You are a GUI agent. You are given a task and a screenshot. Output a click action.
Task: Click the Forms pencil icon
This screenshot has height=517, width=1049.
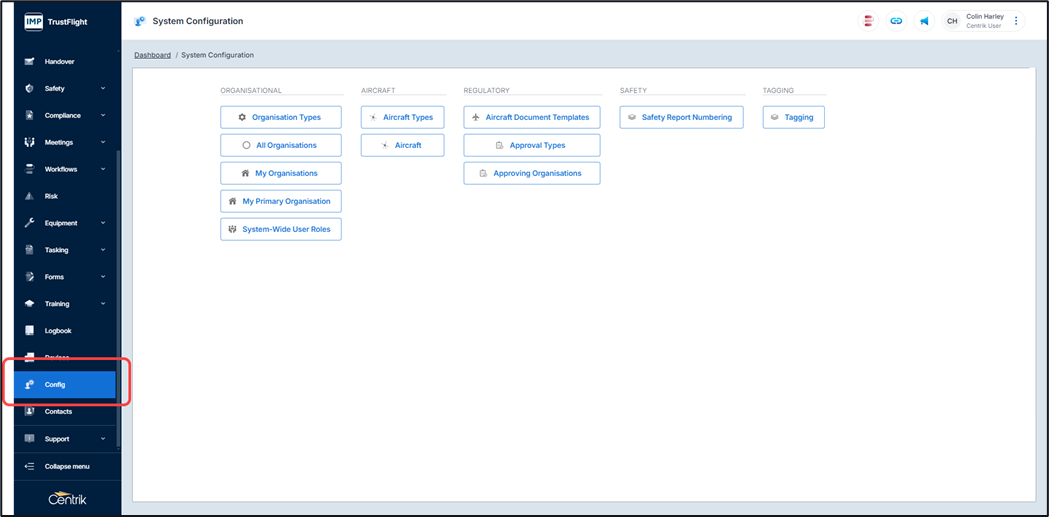(29, 276)
